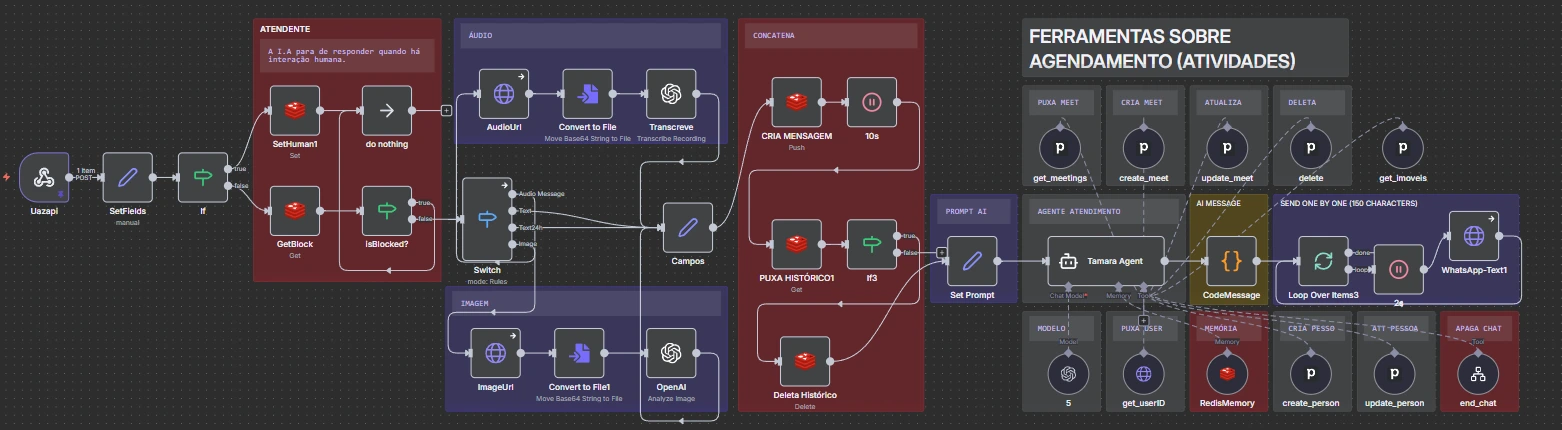
Task: Select FERRAMENTAS SOBRE AGENDAMENTO heading note
Action: coord(1162,48)
